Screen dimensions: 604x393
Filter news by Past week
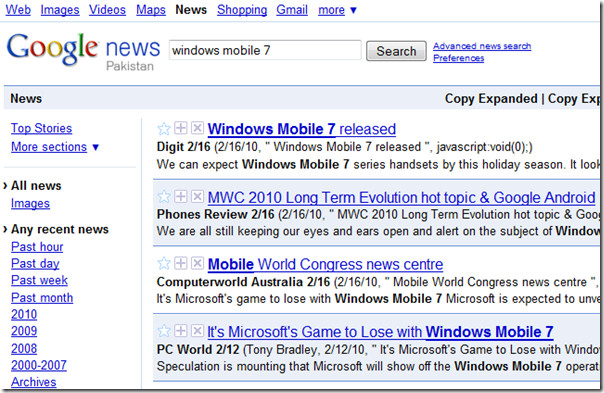tap(39, 280)
